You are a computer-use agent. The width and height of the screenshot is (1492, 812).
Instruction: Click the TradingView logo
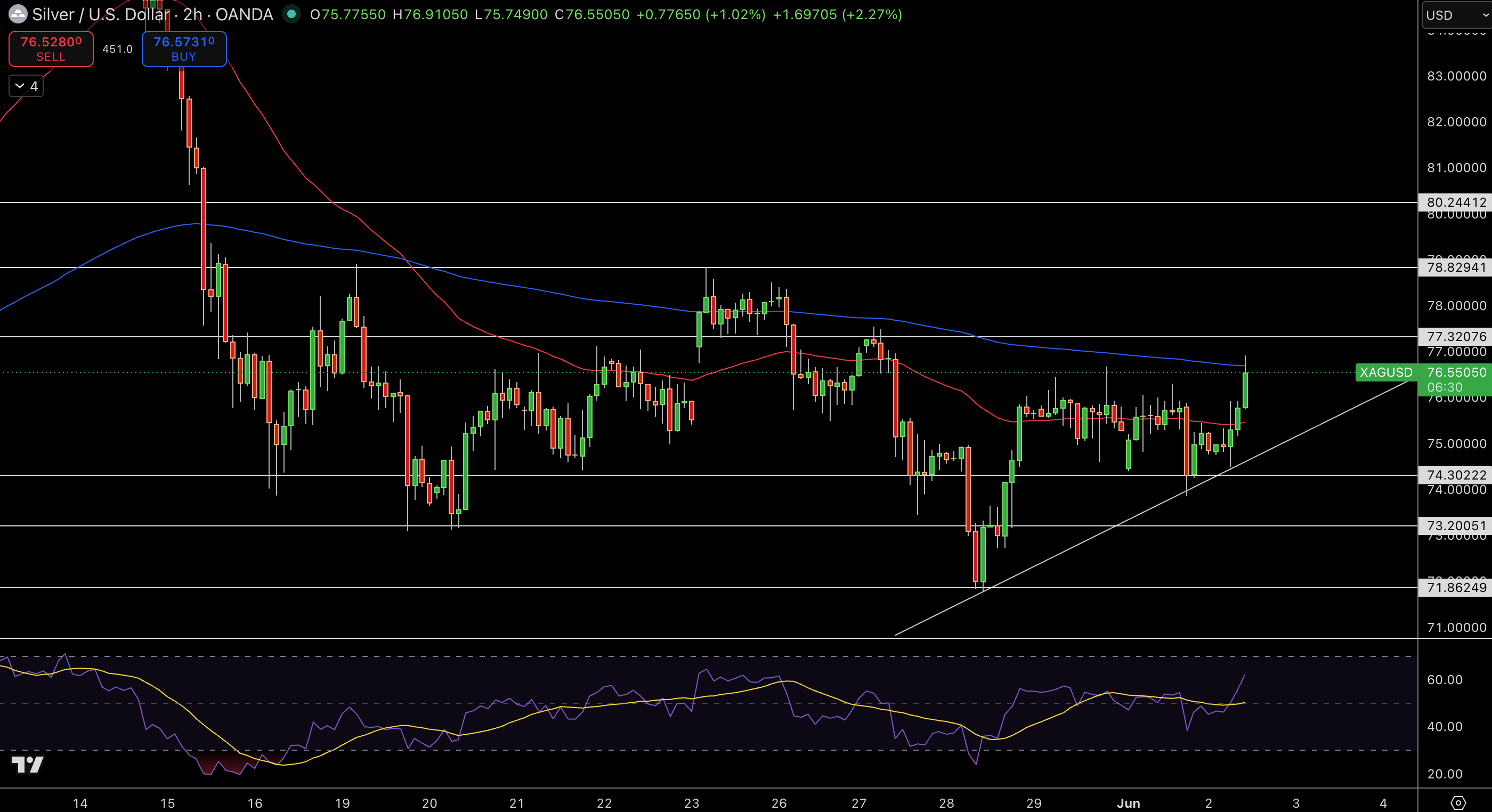pos(27,765)
